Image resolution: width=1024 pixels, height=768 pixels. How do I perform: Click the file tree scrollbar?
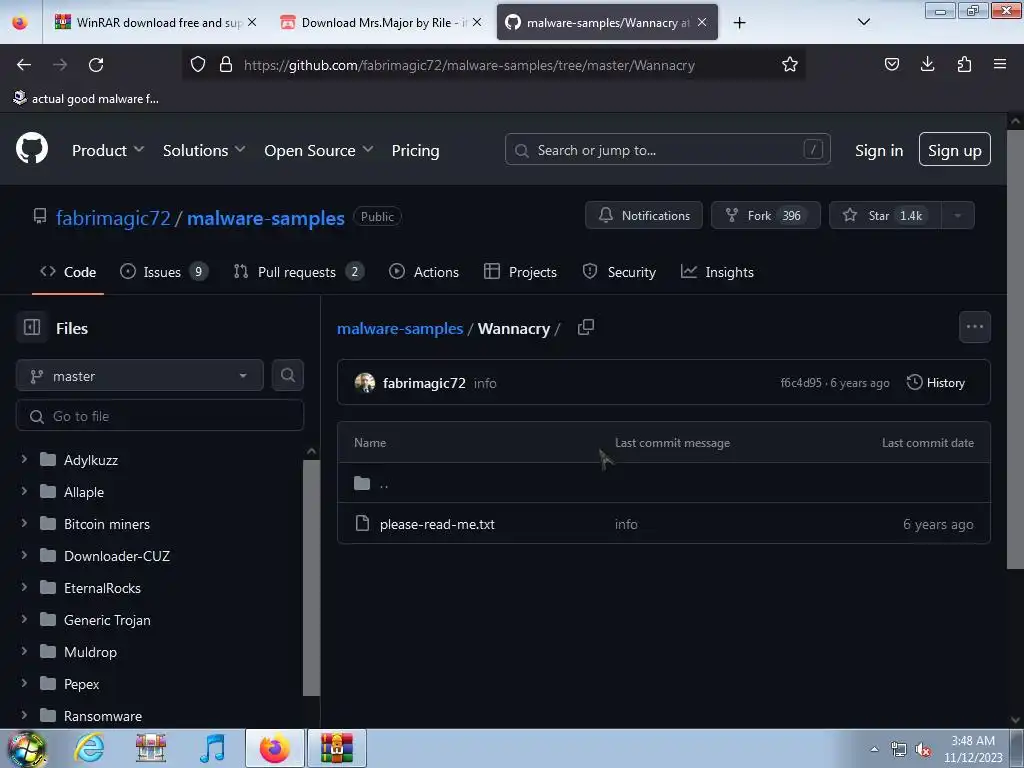click(312, 577)
